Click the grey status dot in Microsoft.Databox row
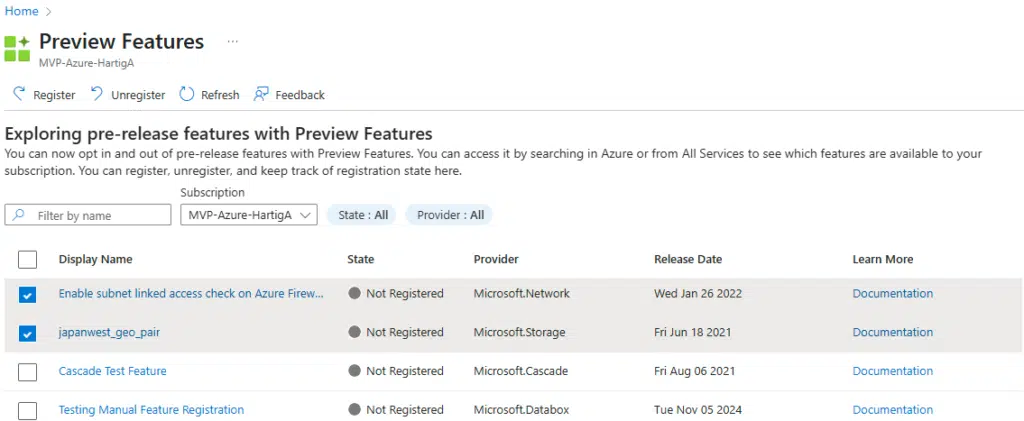Image resolution: width=1024 pixels, height=421 pixels. [354, 410]
